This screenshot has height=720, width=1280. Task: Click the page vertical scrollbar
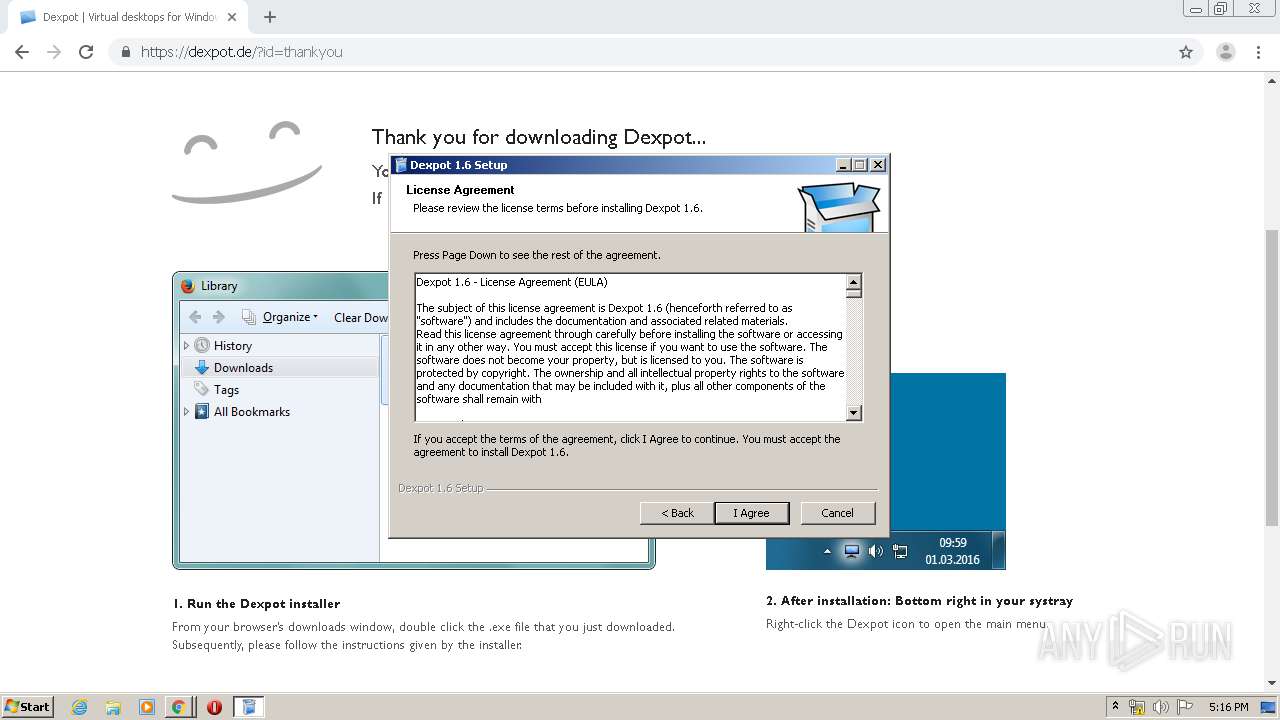click(x=1272, y=380)
